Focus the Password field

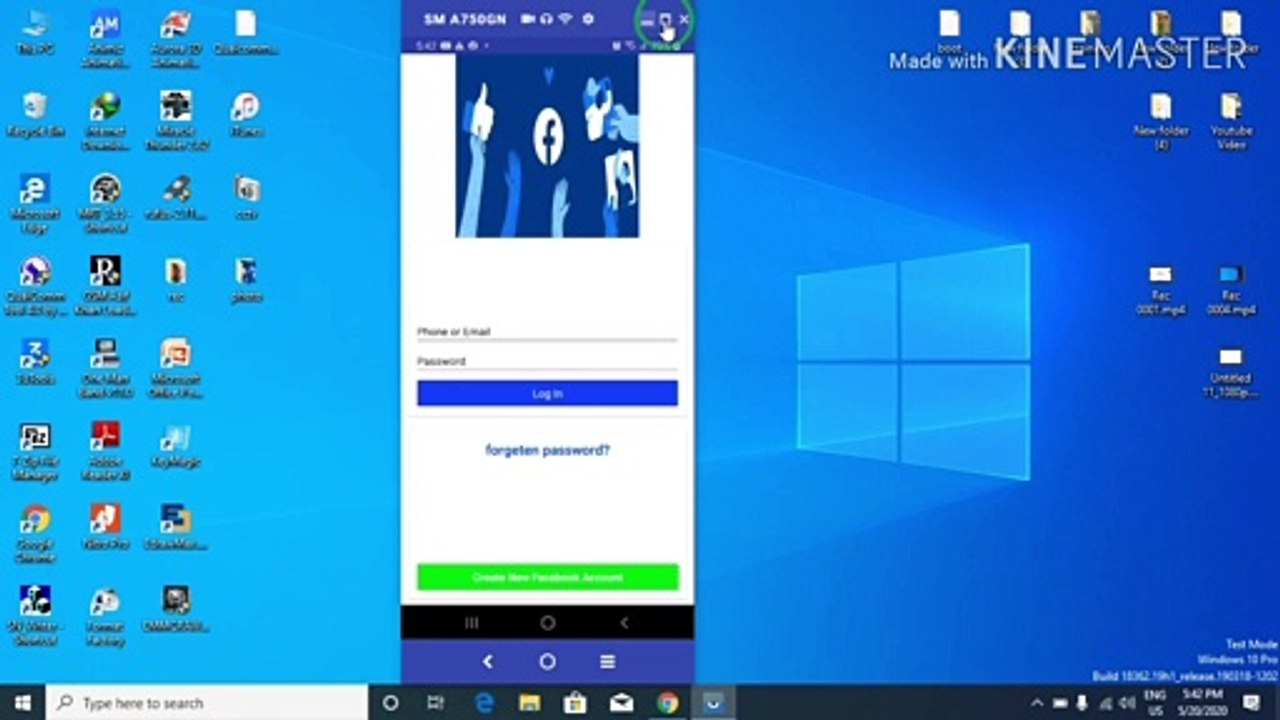click(x=547, y=362)
